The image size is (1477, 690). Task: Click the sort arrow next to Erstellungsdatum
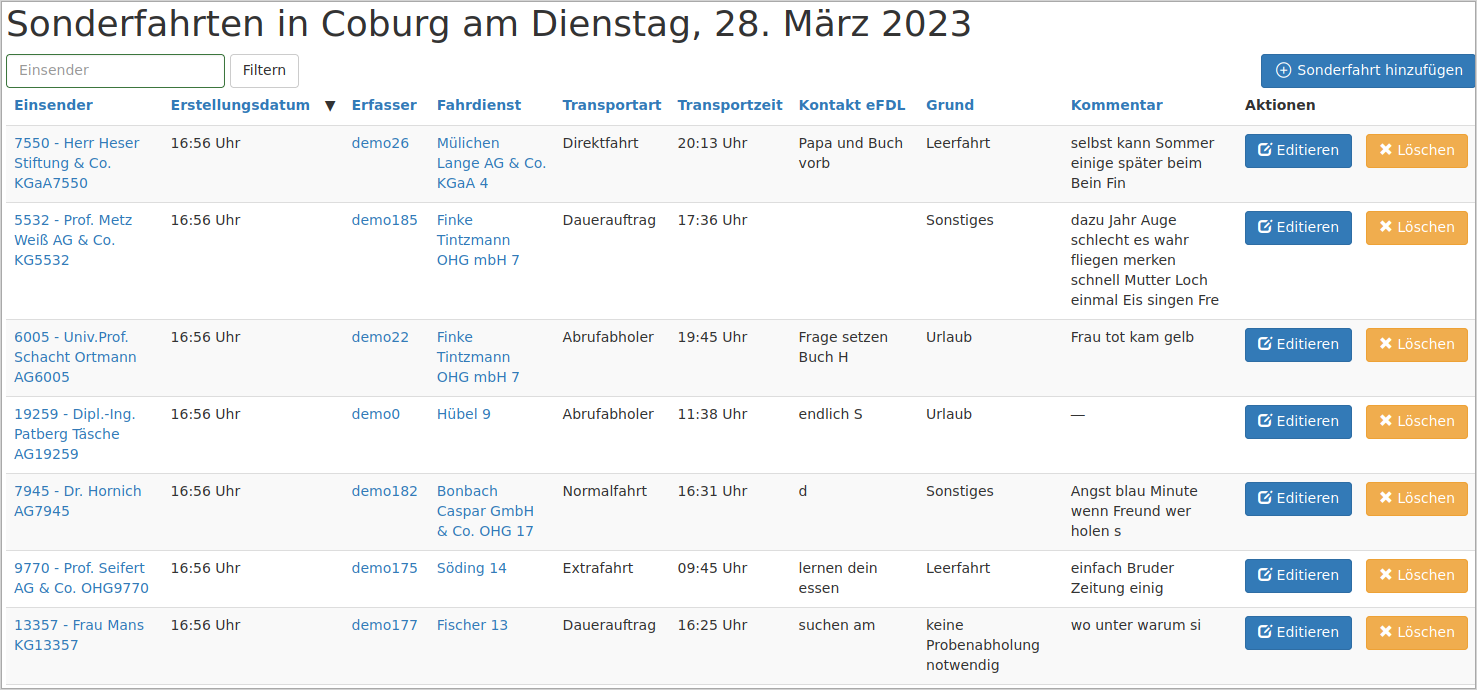330,105
